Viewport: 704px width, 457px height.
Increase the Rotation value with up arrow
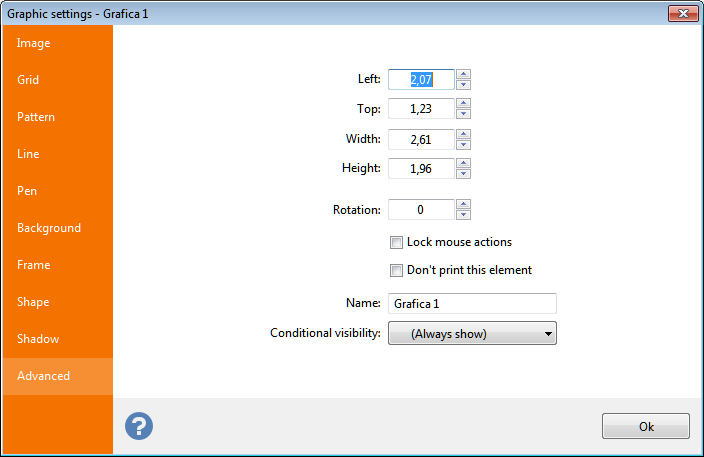(x=463, y=205)
